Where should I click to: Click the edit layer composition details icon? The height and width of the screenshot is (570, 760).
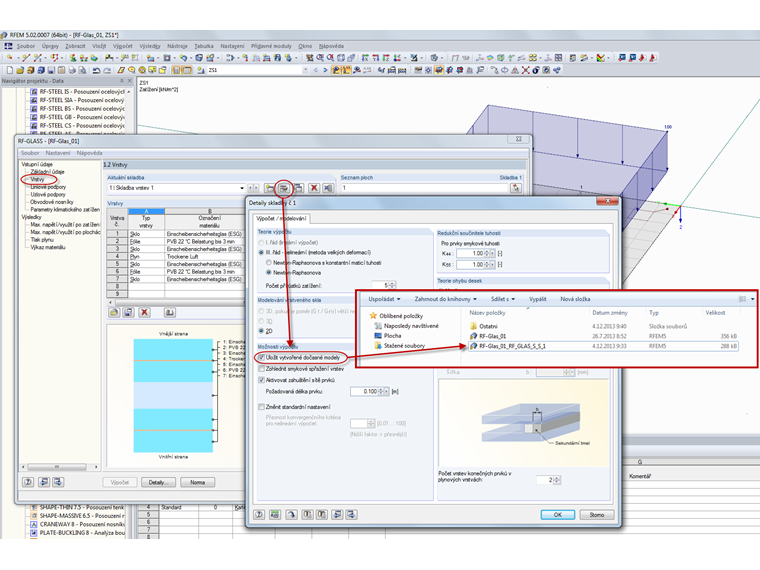pyautogui.click(x=284, y=188)
